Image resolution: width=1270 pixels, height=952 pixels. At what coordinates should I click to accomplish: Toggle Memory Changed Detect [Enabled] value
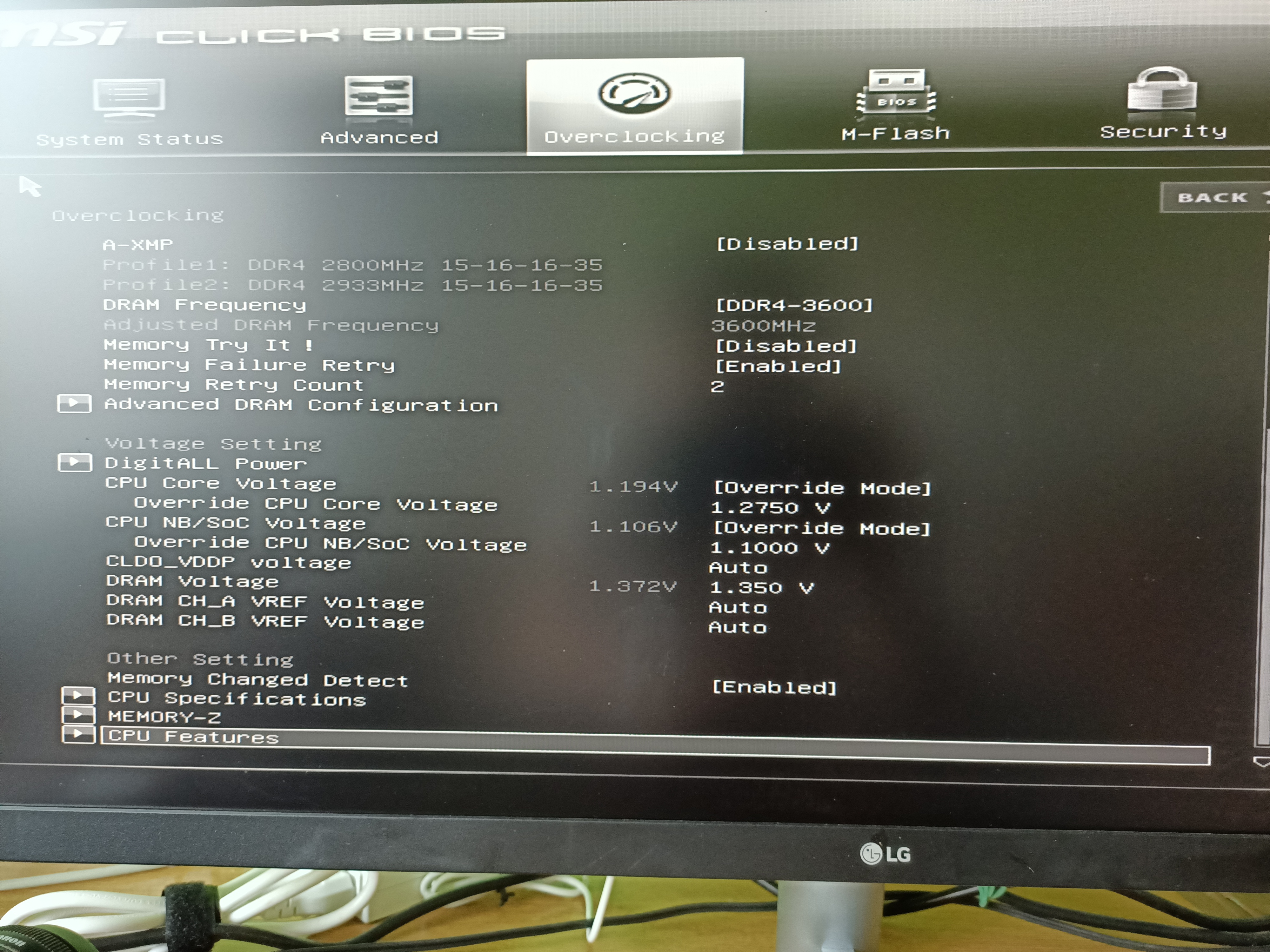pyautogui.click(x=774, y=687)
